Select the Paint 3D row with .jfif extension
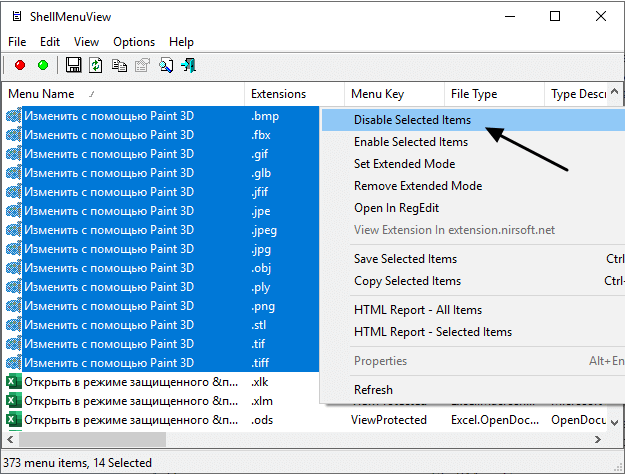This screenshot has height=474, width=625. click(x=163, y=192)
